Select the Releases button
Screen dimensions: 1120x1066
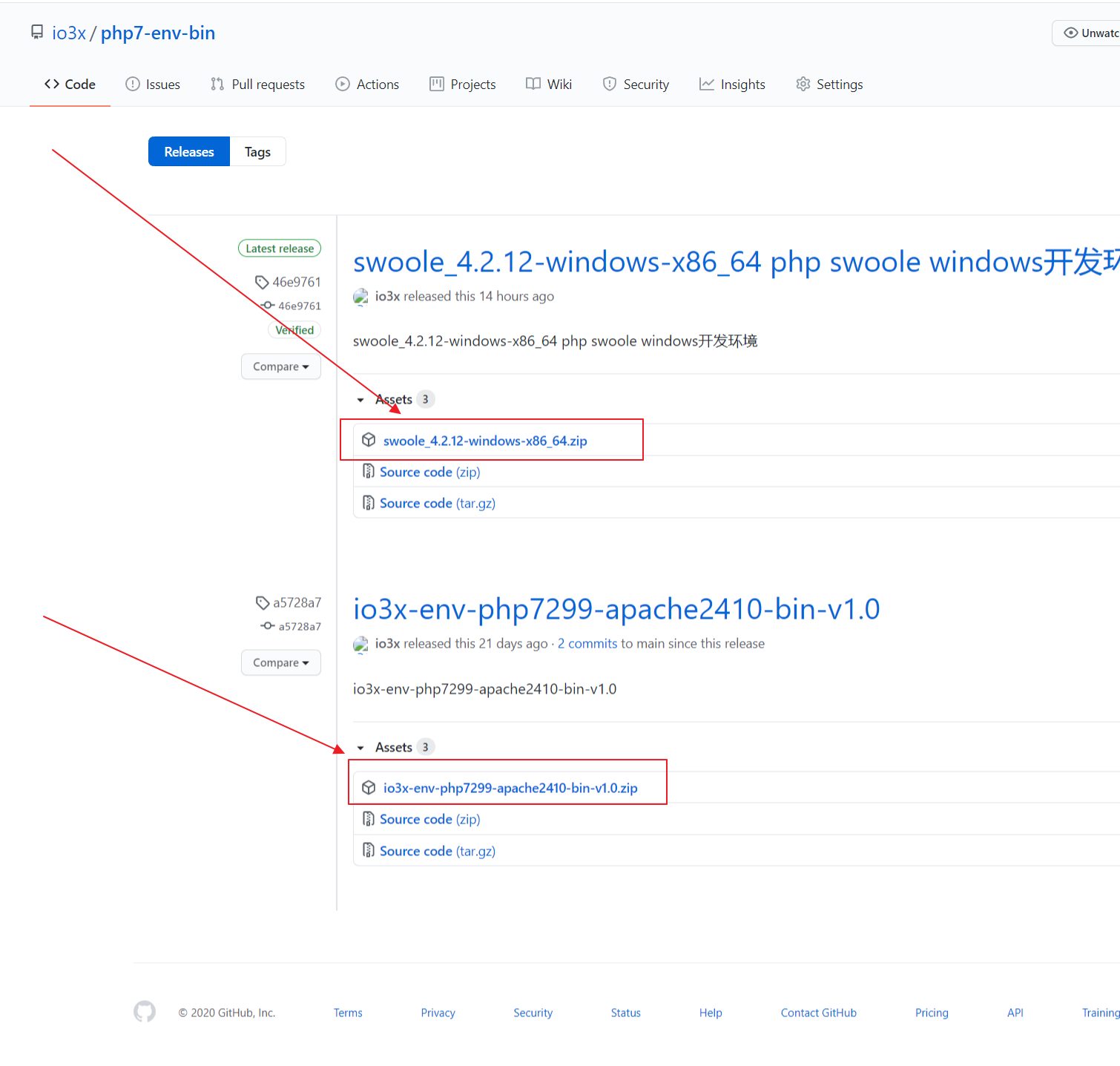tap(189, 151)
